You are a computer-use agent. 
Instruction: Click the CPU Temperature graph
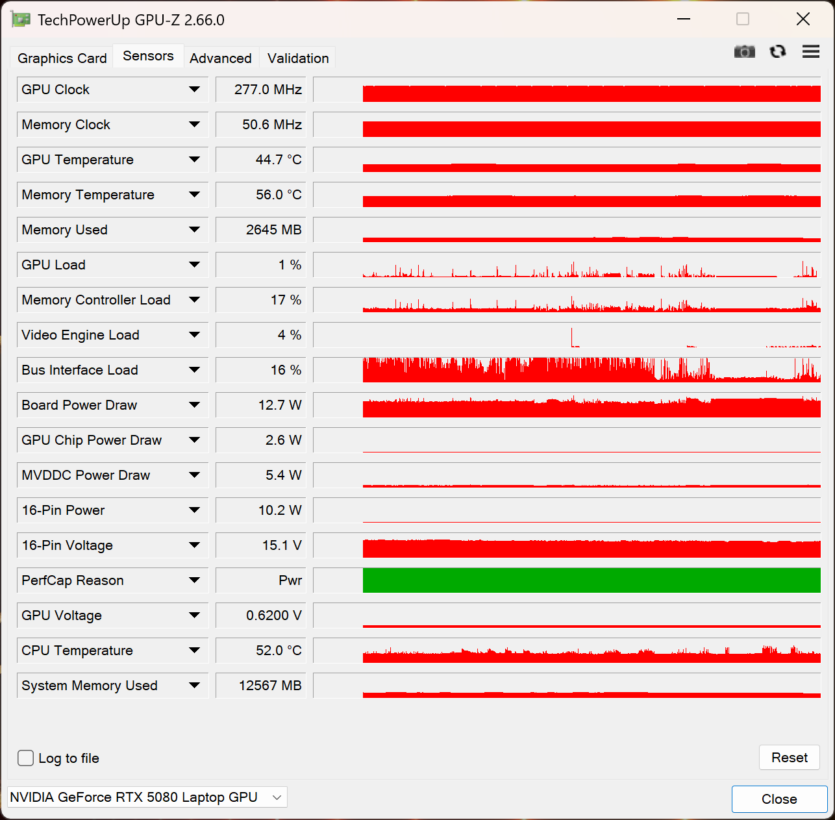[567, 650]
